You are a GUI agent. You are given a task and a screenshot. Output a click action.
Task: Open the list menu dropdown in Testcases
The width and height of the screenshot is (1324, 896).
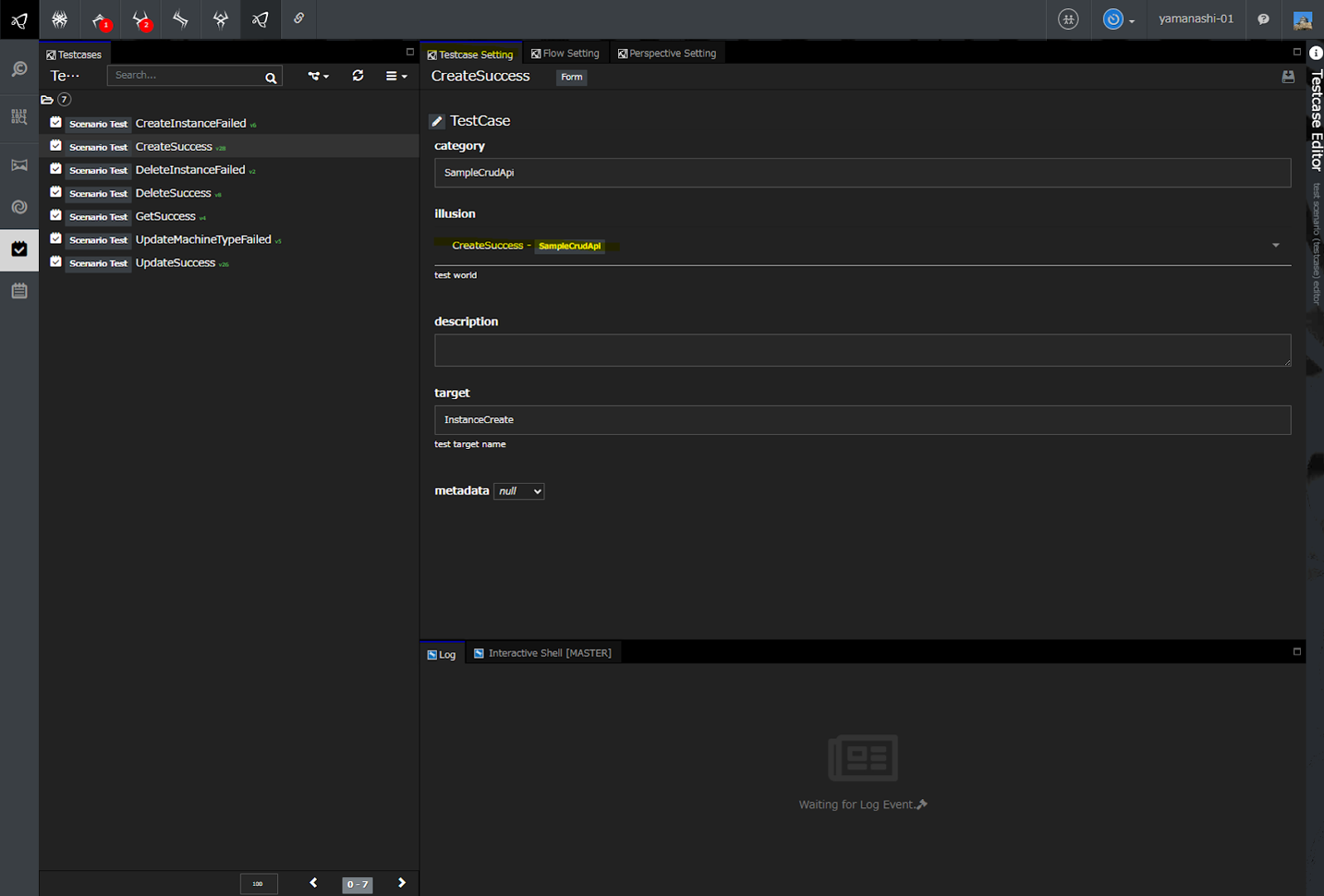(396, 76)
